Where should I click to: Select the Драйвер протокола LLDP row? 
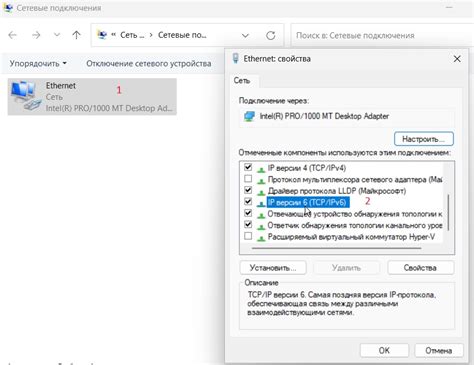tap(337, 191)
